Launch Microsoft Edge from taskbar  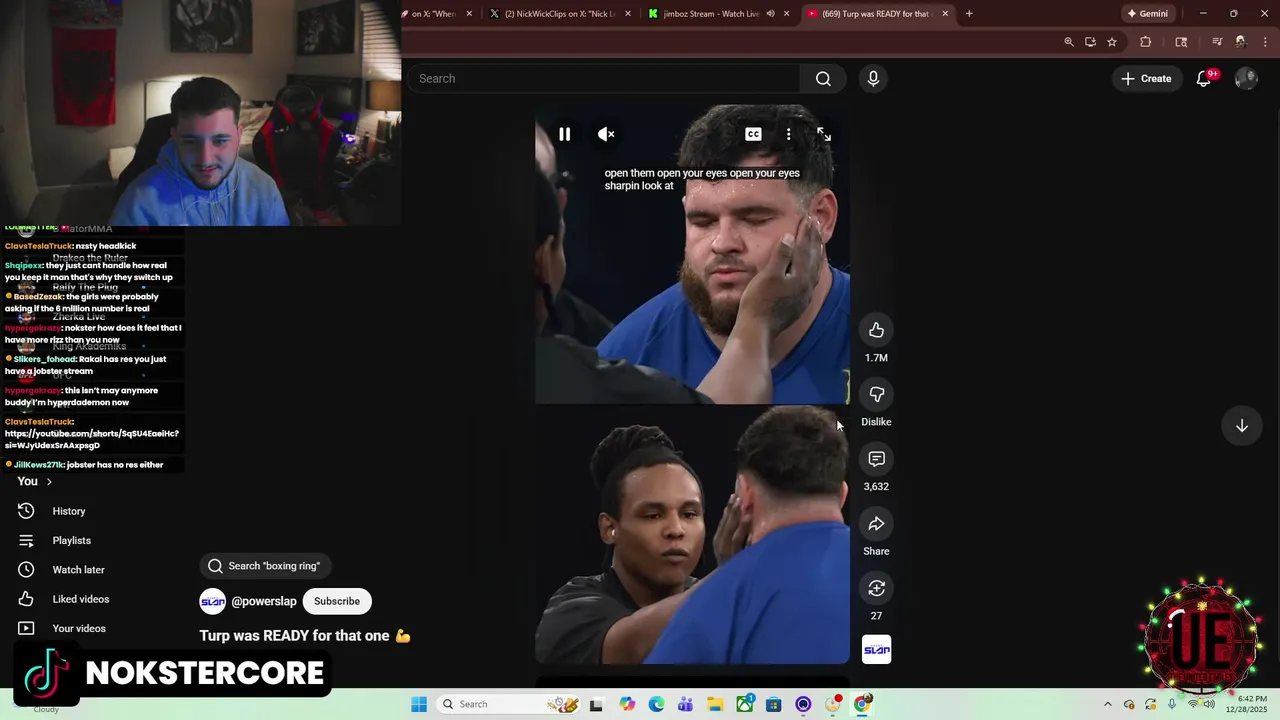(x=656, y=704)
